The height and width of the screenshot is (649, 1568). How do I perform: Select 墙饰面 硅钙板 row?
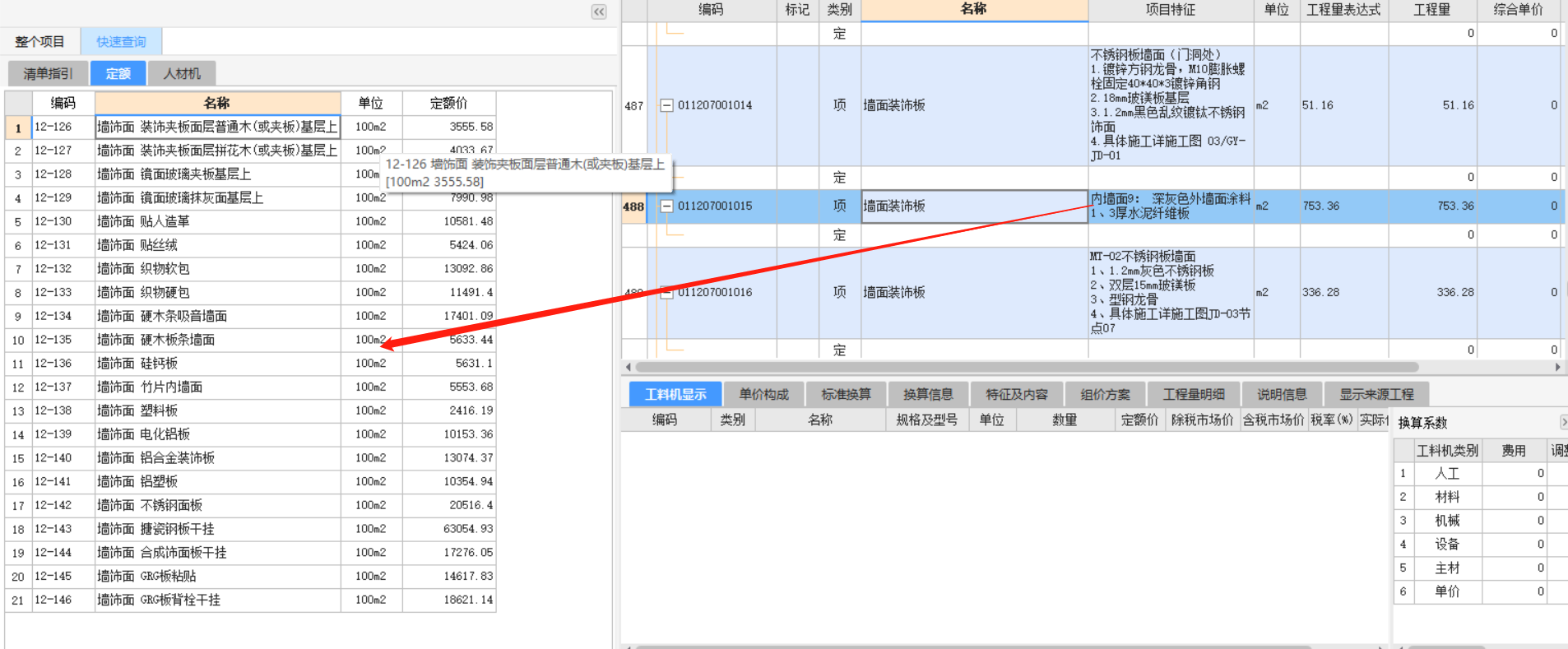(250, 363)
